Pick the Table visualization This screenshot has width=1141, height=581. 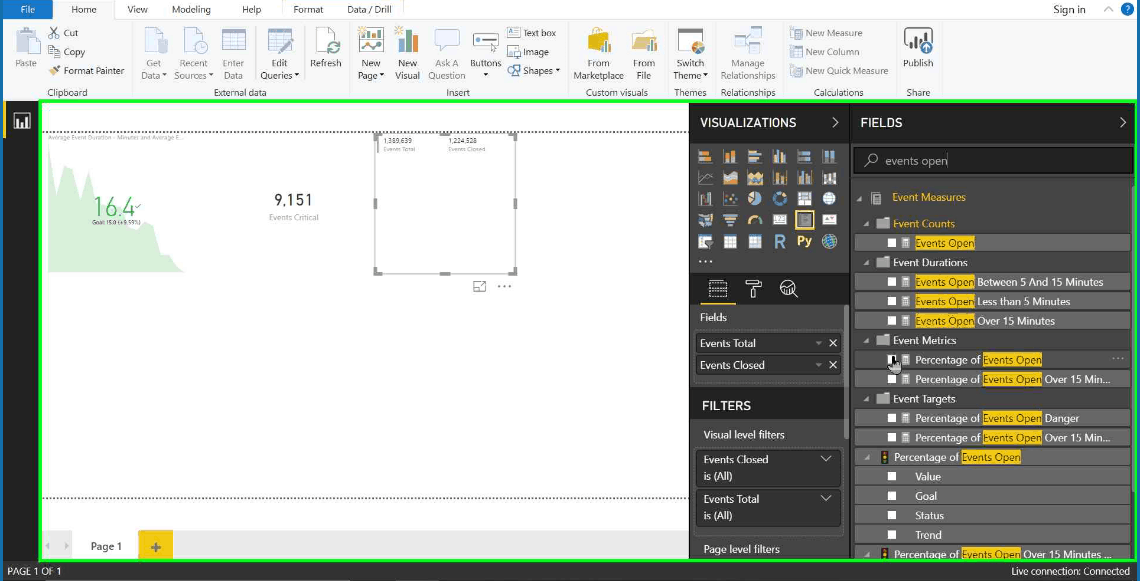[730, 242]
